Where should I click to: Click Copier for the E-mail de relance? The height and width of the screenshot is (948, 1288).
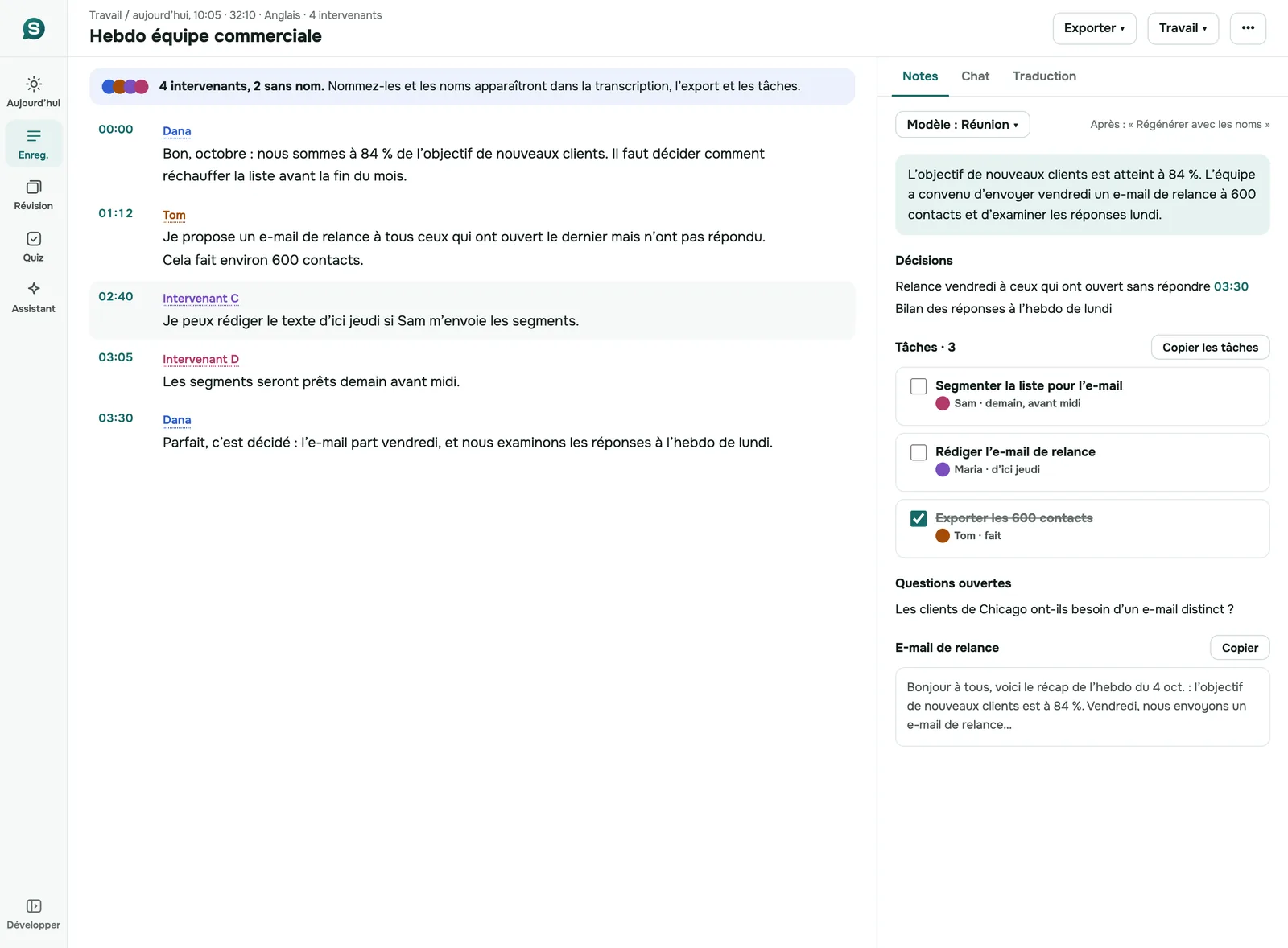pos(1240,648)
